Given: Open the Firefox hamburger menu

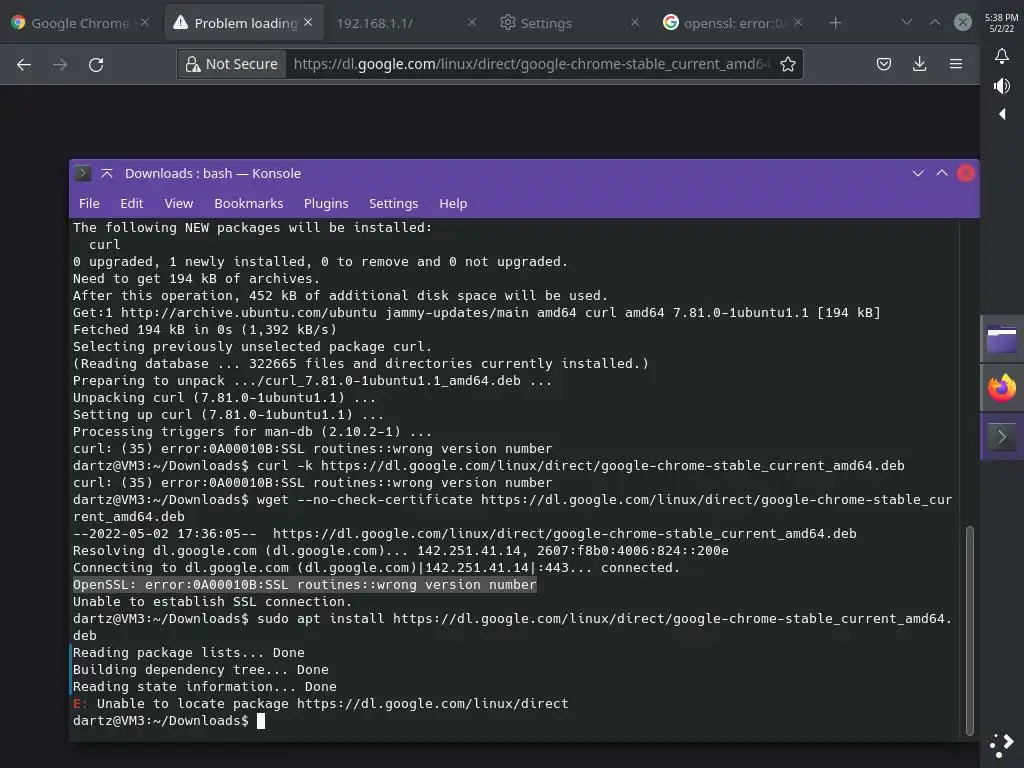Looking at the screenshot, I should [955, 64].
